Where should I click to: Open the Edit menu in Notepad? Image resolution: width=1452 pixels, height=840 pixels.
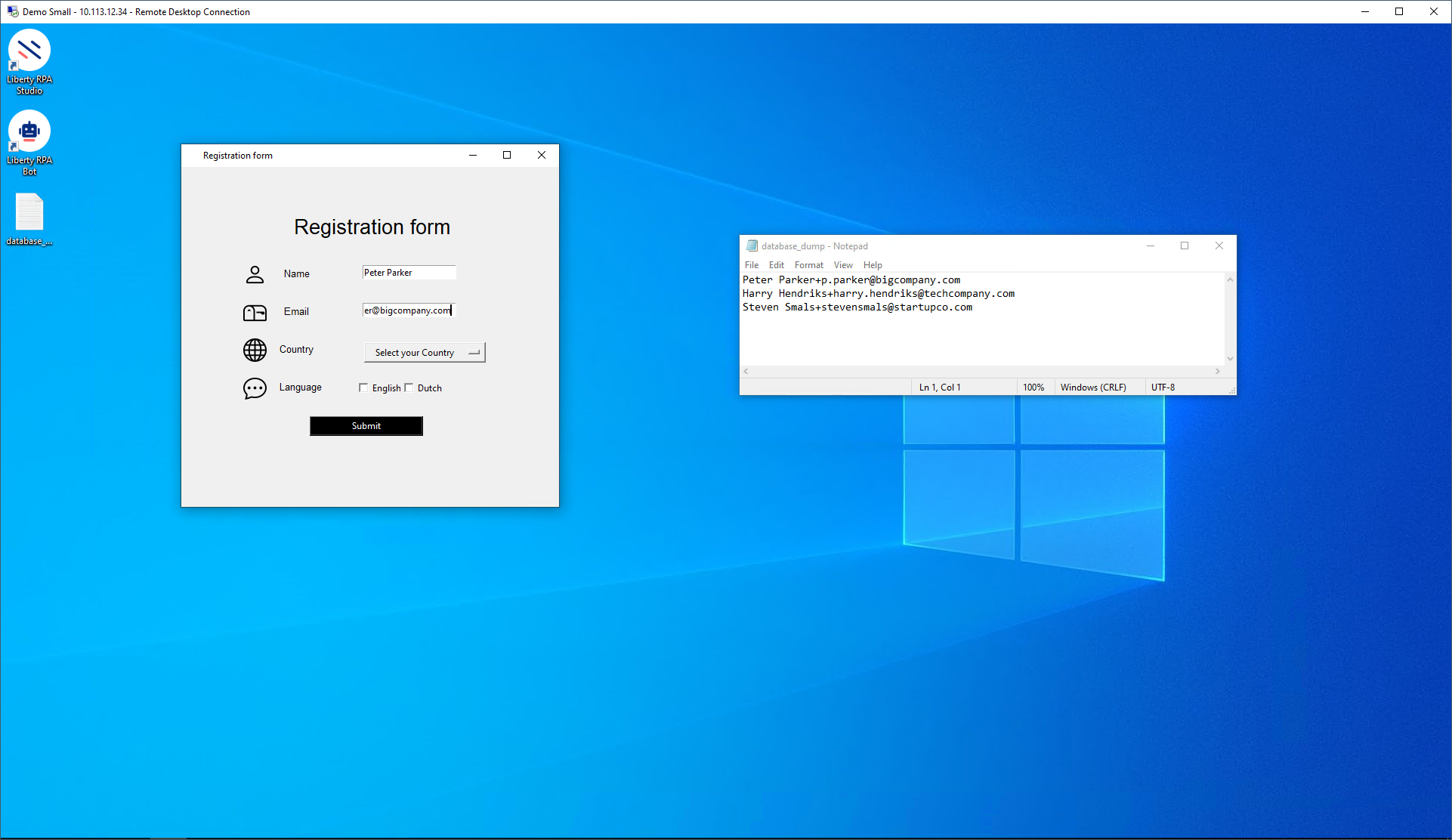(x=776, y=265)
